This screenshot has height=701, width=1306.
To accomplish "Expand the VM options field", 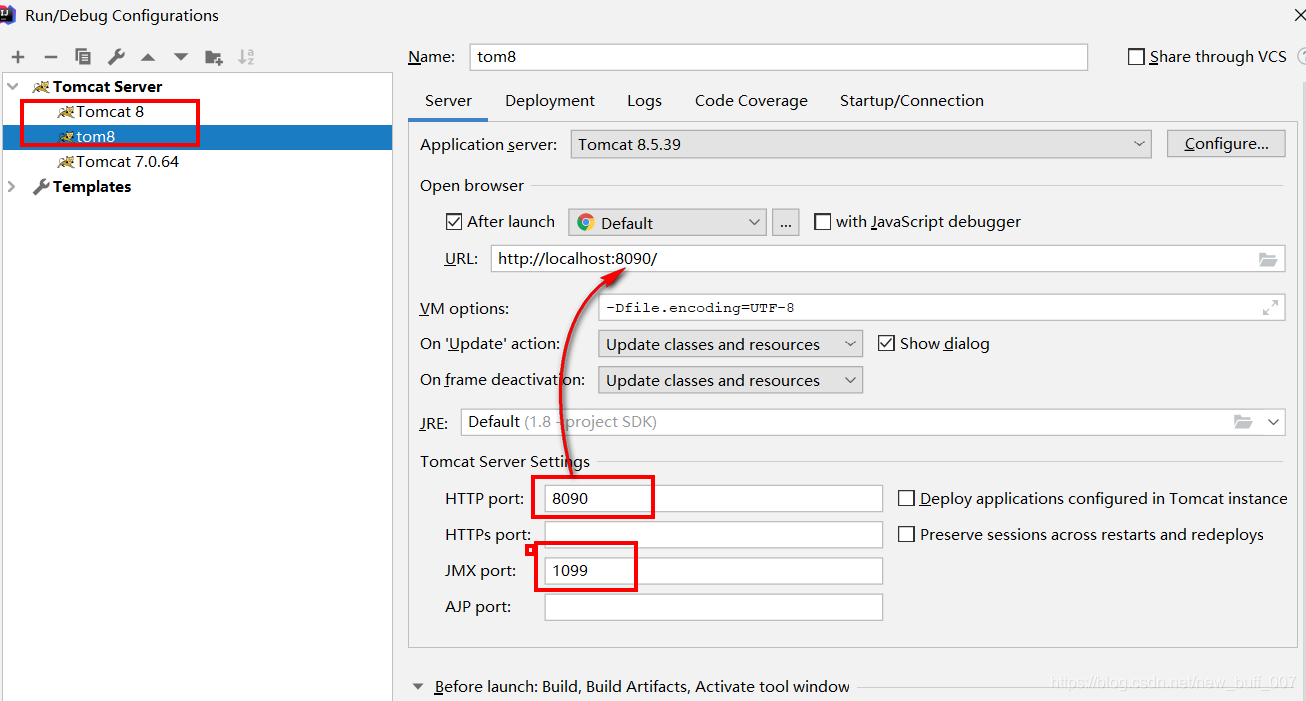I will point(1270,308).
